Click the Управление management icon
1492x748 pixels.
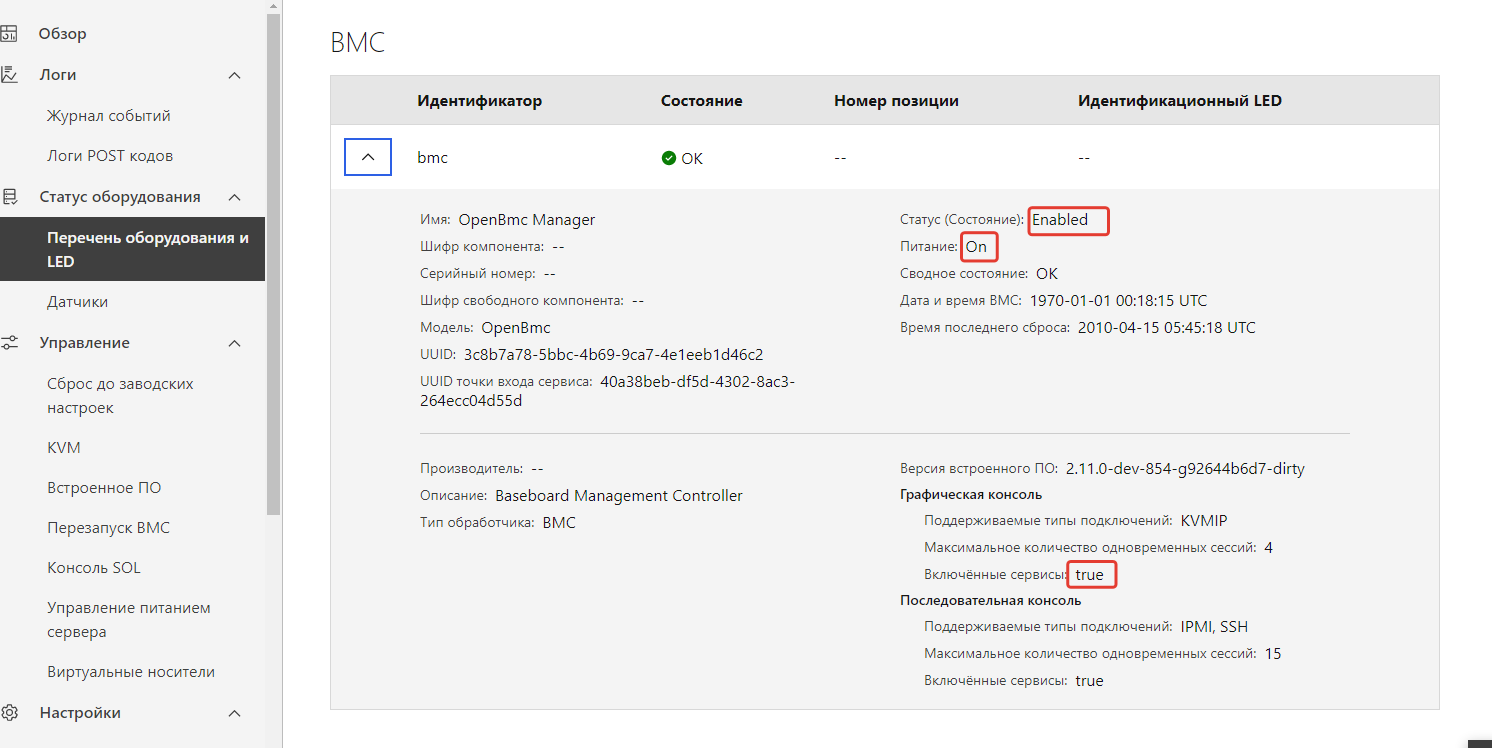pyautogui.click(x=10, y=342)
